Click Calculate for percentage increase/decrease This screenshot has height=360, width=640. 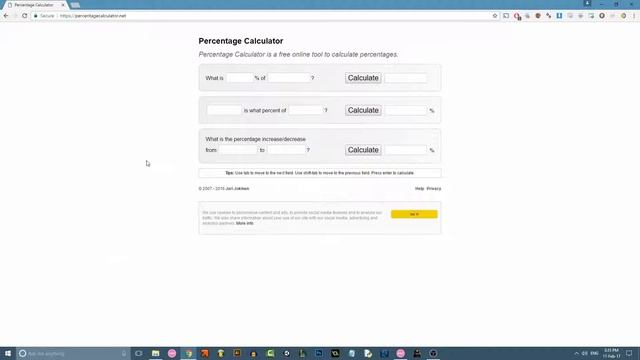[x=363, y=150]
